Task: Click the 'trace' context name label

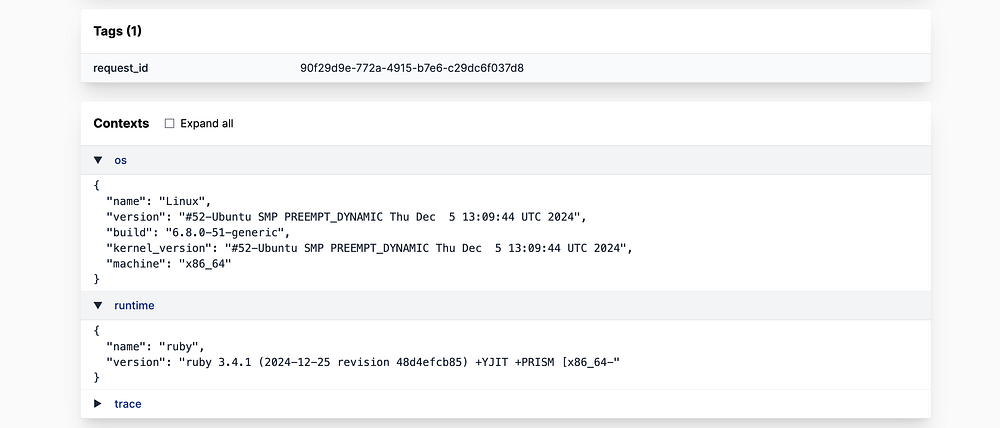Action: tap(128, 404)
